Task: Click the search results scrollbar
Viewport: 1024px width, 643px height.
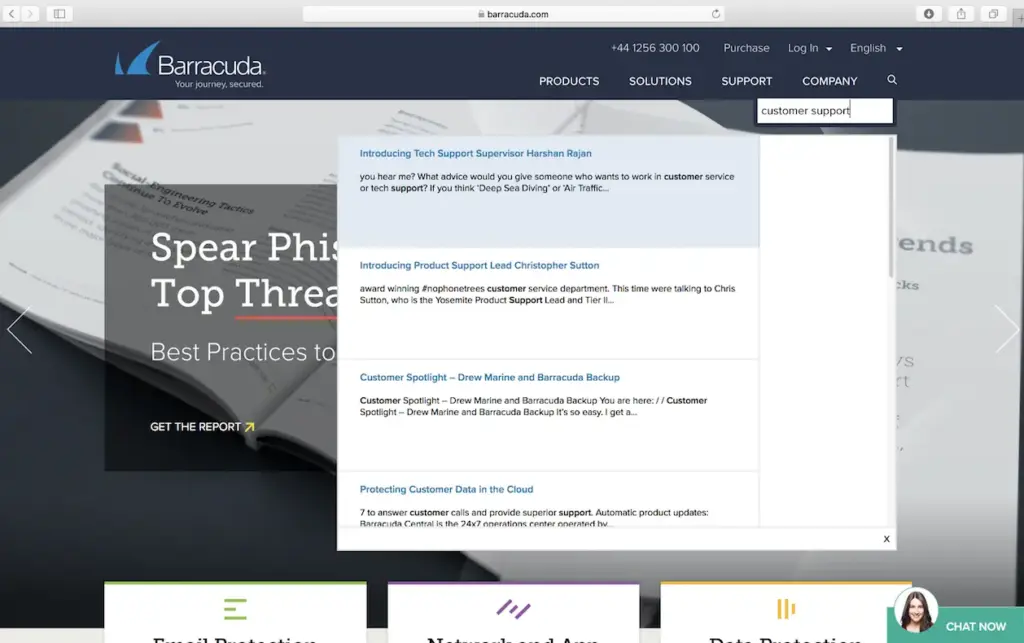Action: 890,210
